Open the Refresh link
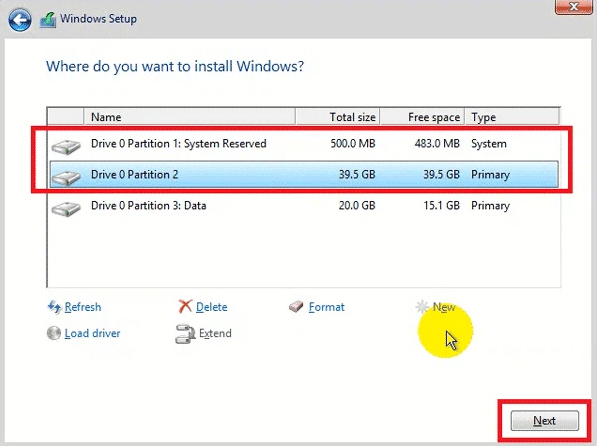 (83, 307)
